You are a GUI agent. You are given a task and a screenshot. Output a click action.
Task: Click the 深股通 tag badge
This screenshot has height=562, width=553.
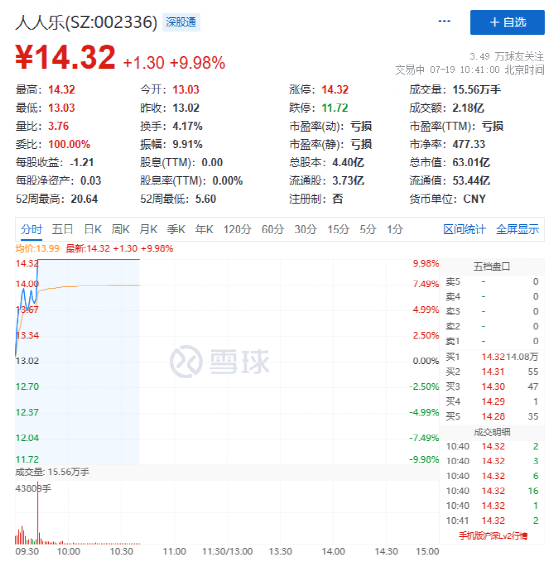181,22
